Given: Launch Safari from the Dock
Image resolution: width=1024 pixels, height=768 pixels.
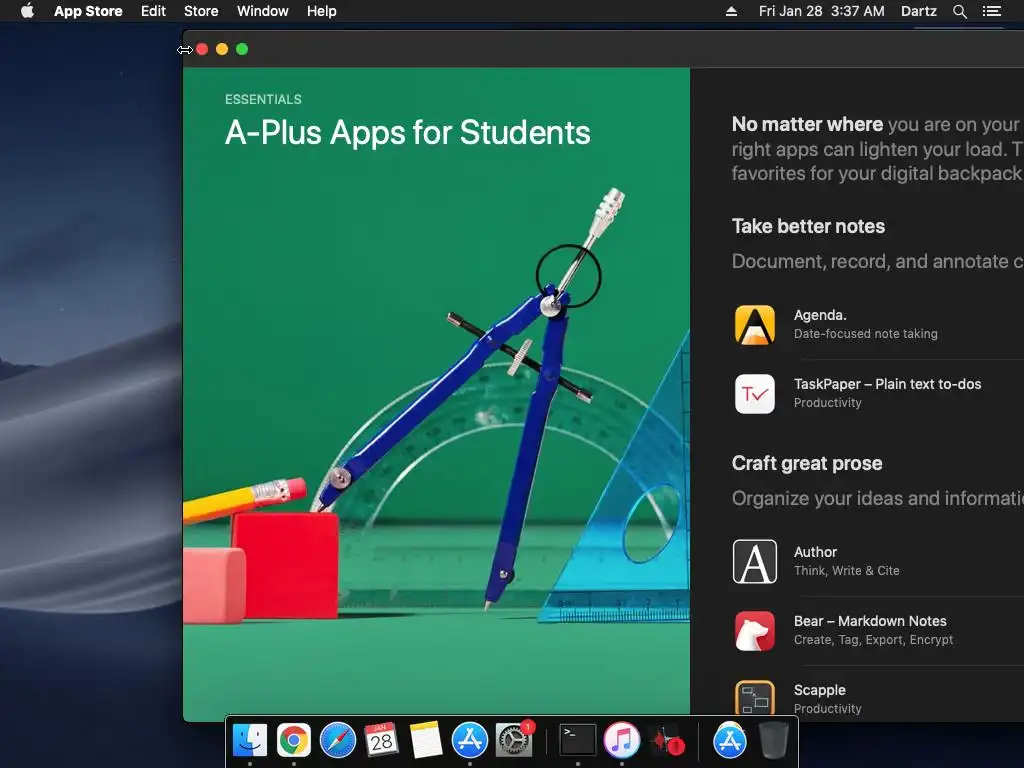Looking at the screenshot, I should click(338, 741).
